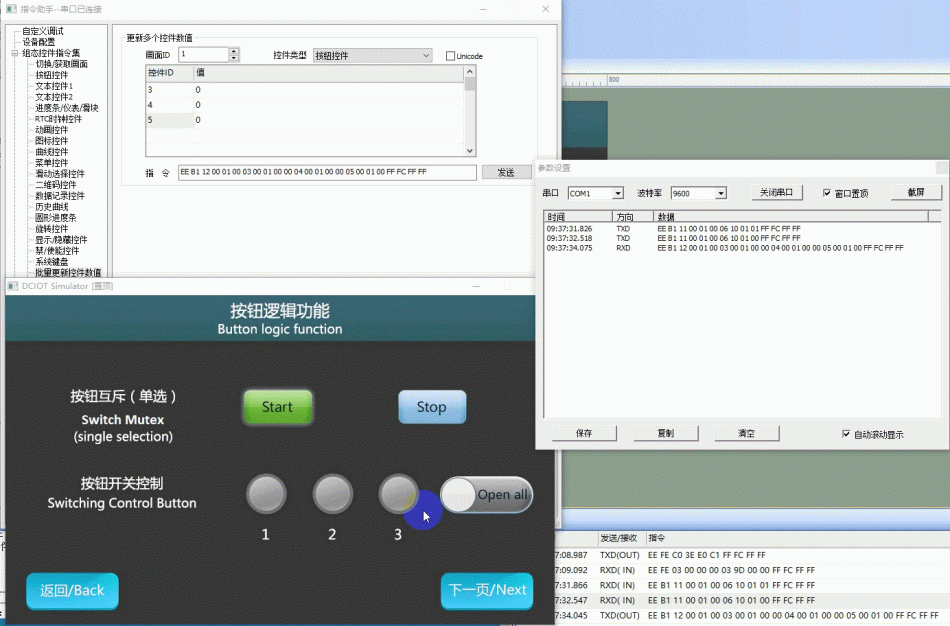950x626 pixels.
Task: Increase the 画面ID stepper value
Action: pos(234,51)
